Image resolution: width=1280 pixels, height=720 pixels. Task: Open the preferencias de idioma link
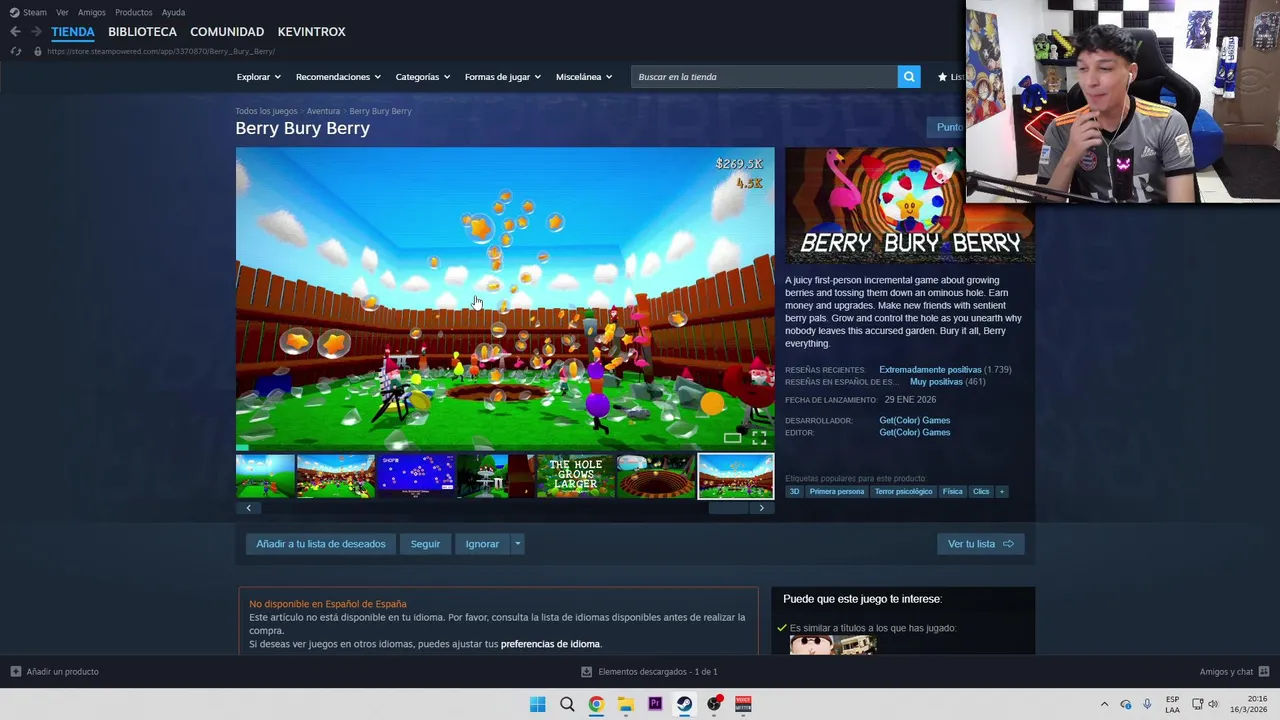550,644
